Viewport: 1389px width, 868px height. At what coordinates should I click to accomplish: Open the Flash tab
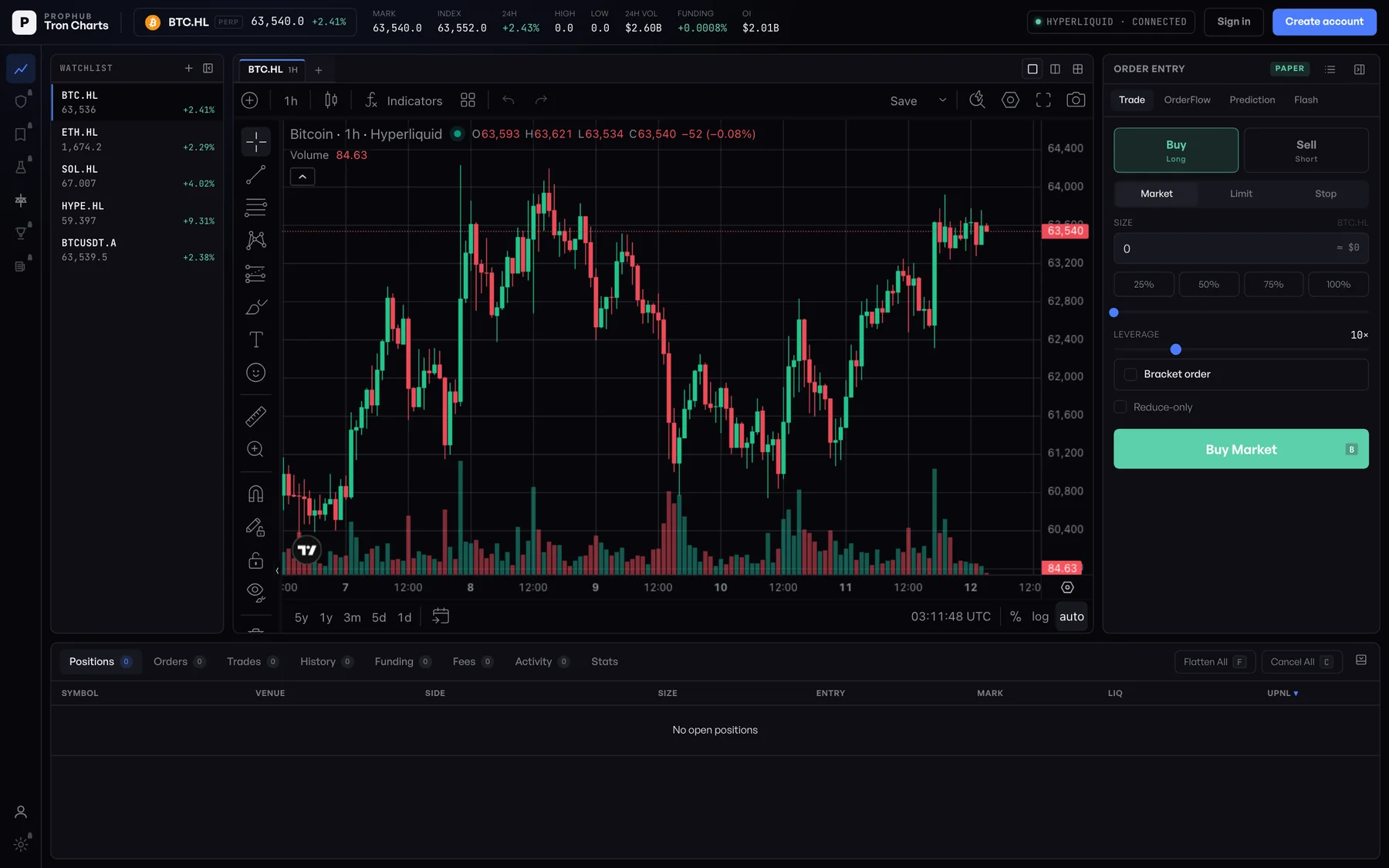[x=1306, y=100]
